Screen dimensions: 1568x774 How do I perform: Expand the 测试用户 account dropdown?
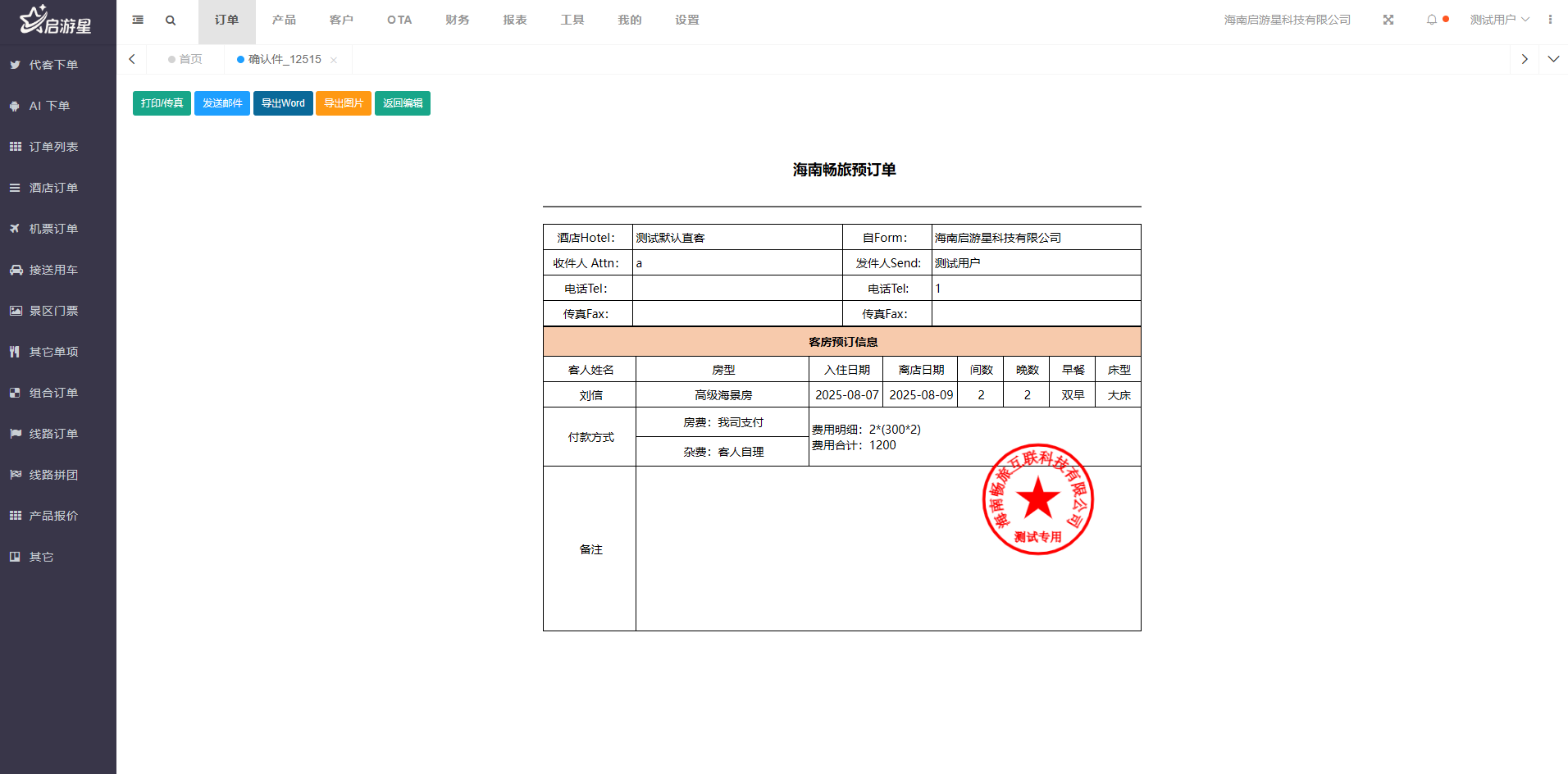pyautogui.click(x=1499, y=20)
